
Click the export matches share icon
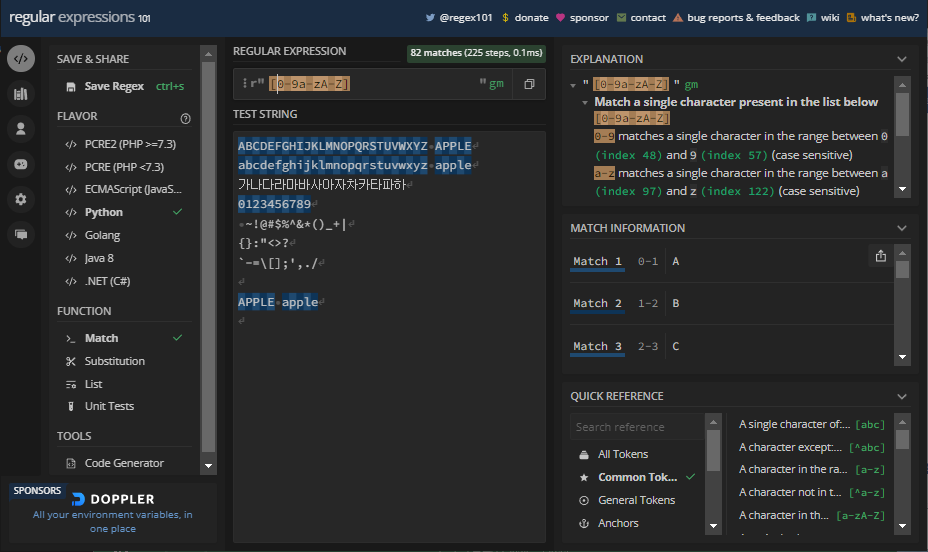tap(881, 256)
